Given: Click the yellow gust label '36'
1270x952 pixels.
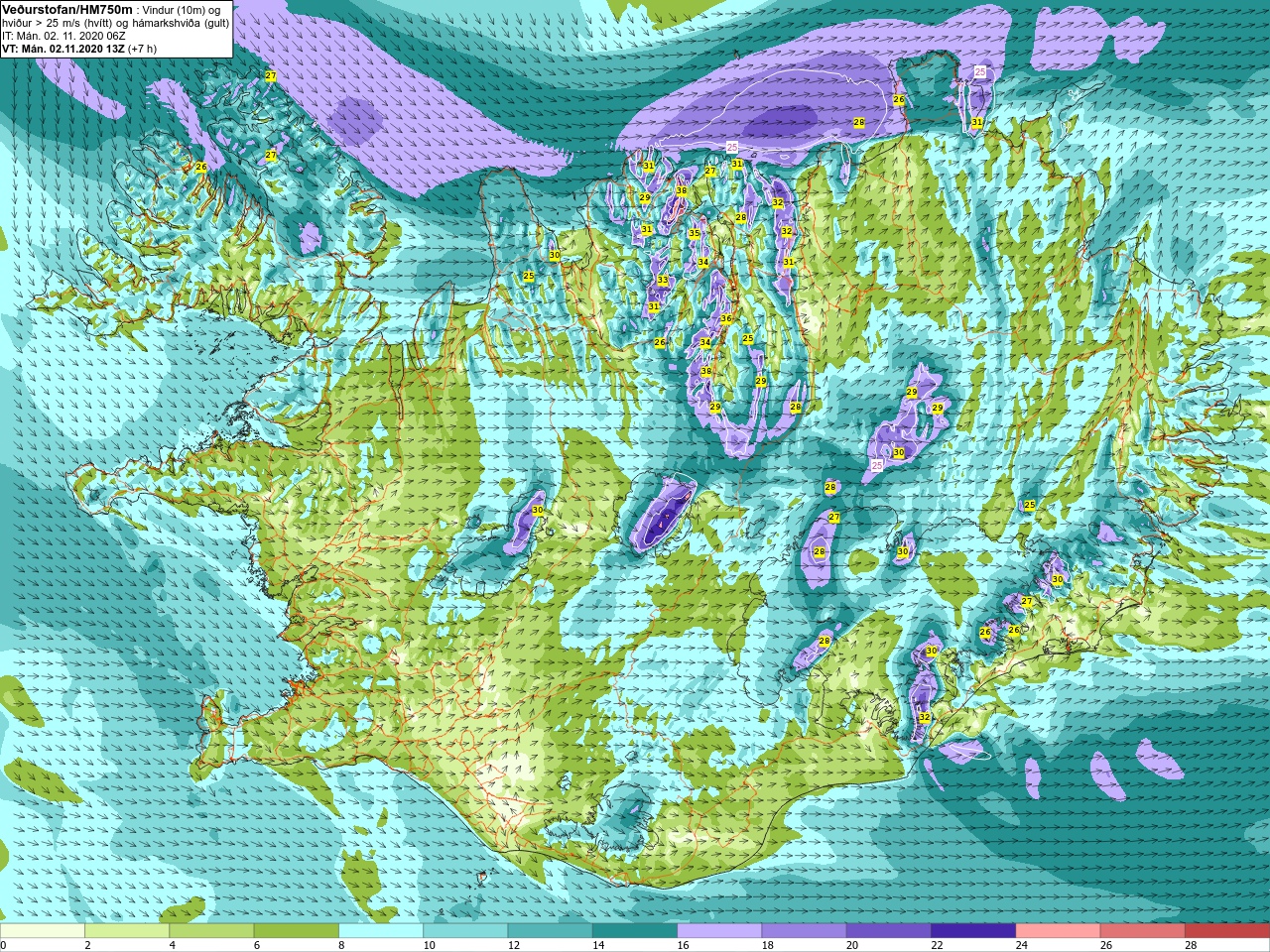Looking at the screenshot, I should [x=726, y=319].
